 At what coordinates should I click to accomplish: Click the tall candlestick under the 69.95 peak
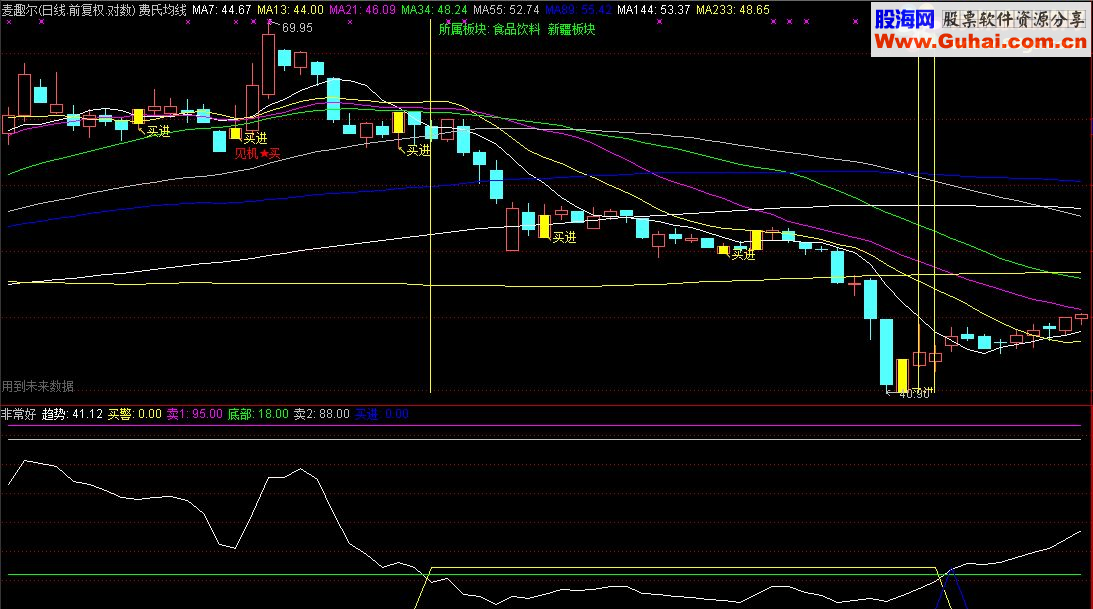point(268,64)
